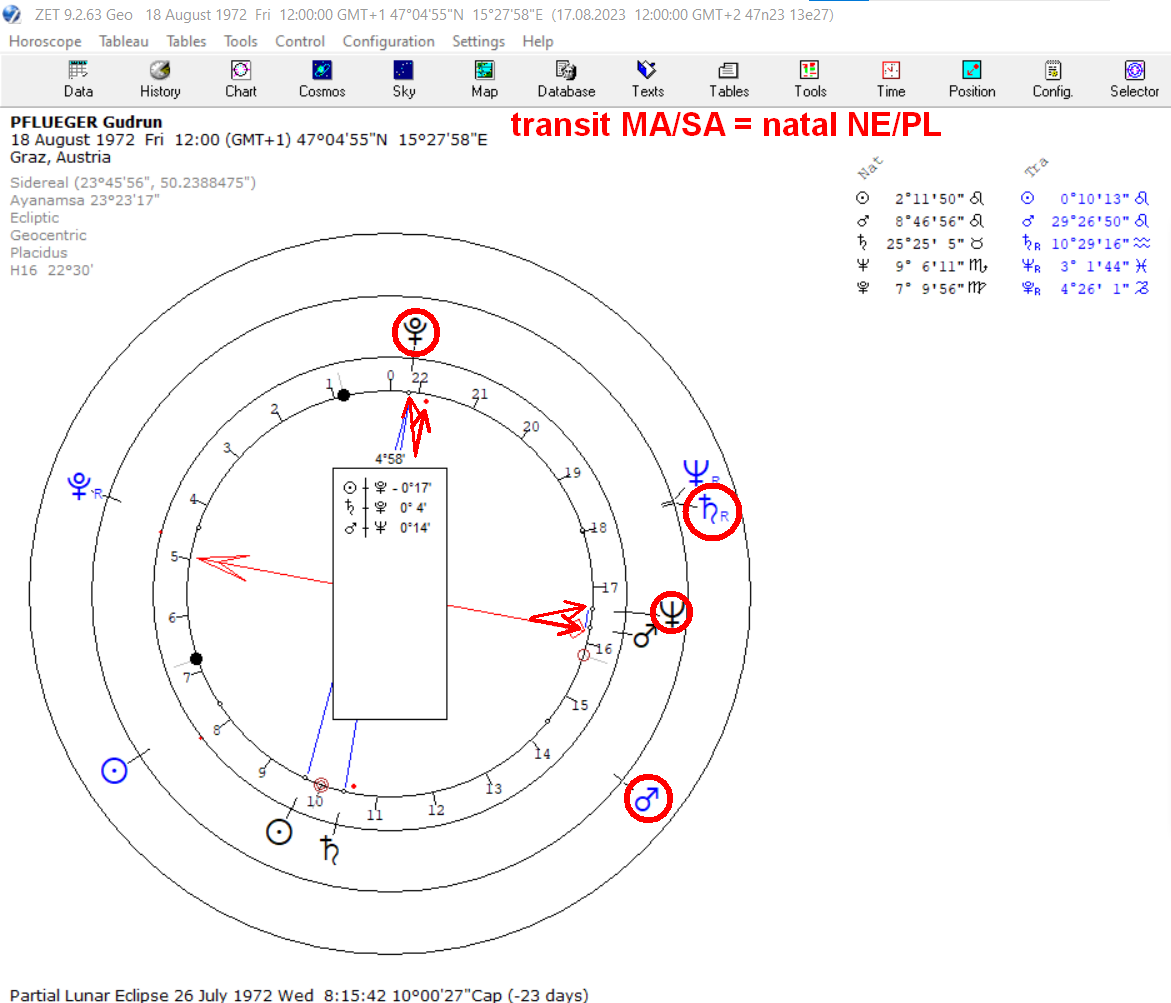Click the Graz, Austria location text
Screen dimensions: 1171x1003
(60, 158)
